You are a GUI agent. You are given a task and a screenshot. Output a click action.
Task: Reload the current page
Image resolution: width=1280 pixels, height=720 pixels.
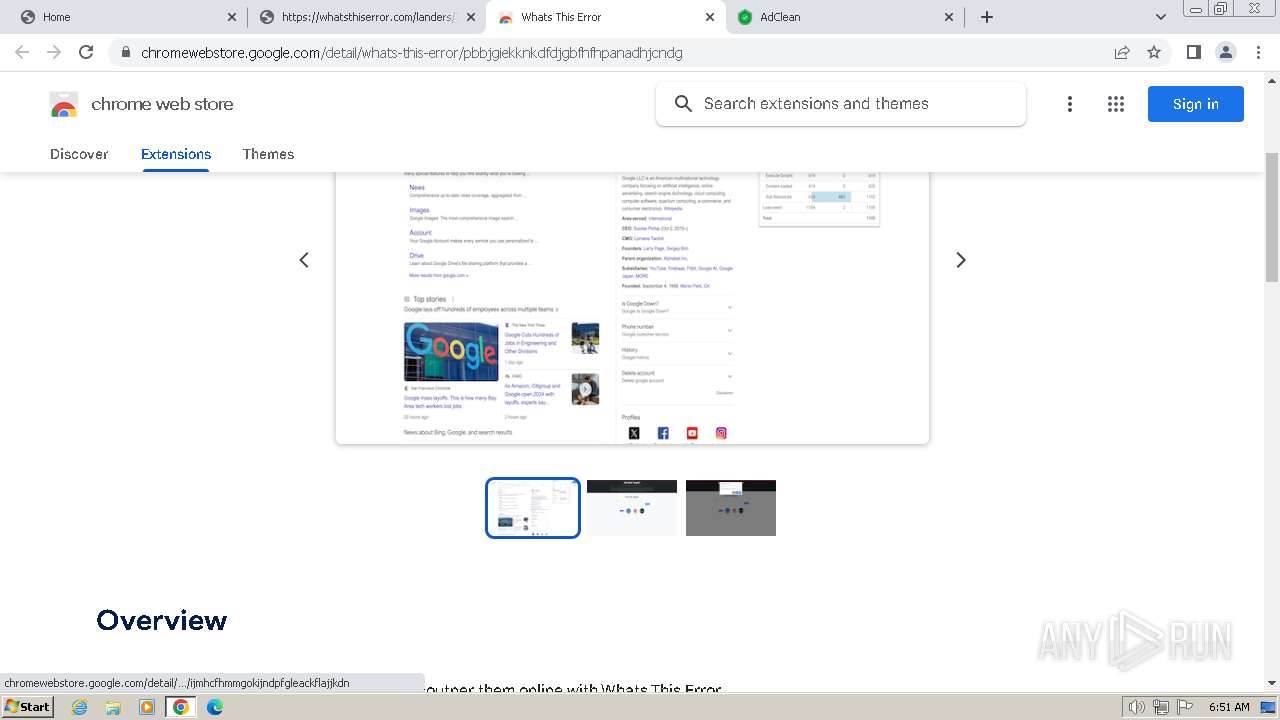(x=86, y=52)
